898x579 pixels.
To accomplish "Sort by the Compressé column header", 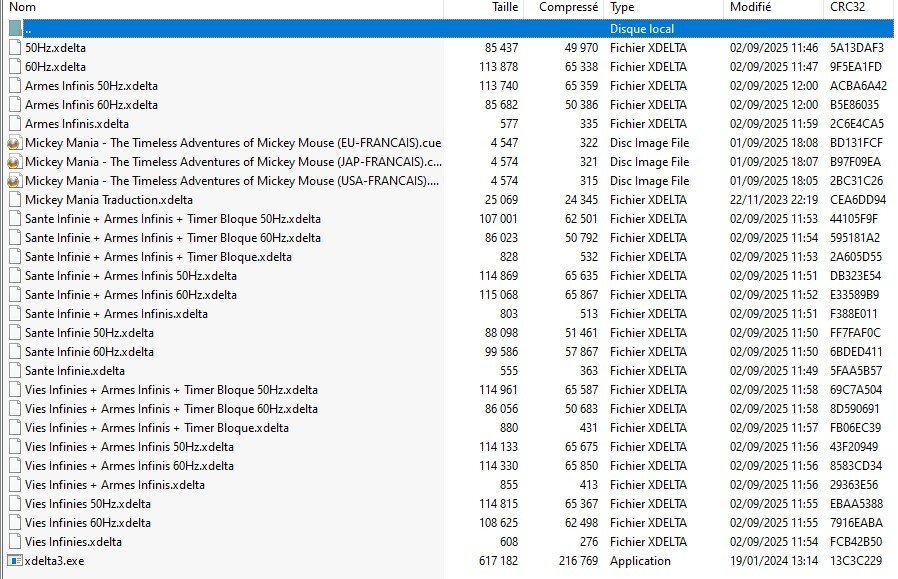I will (x=568, y=7).
